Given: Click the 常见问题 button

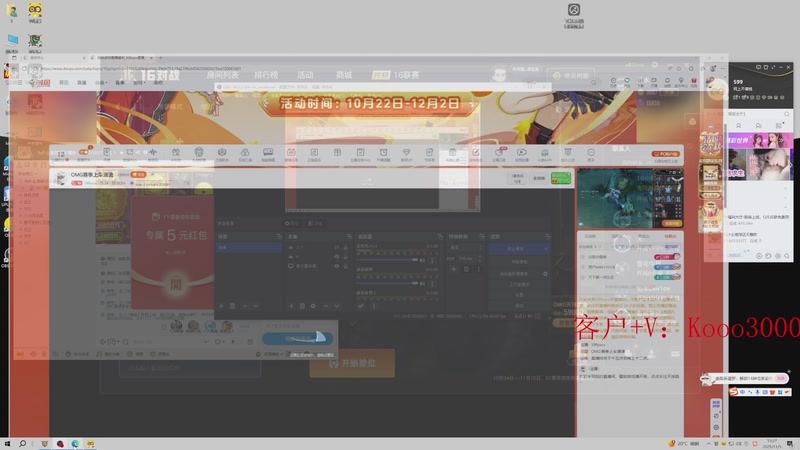Looking at the screenshot, I should click(571, 76).
